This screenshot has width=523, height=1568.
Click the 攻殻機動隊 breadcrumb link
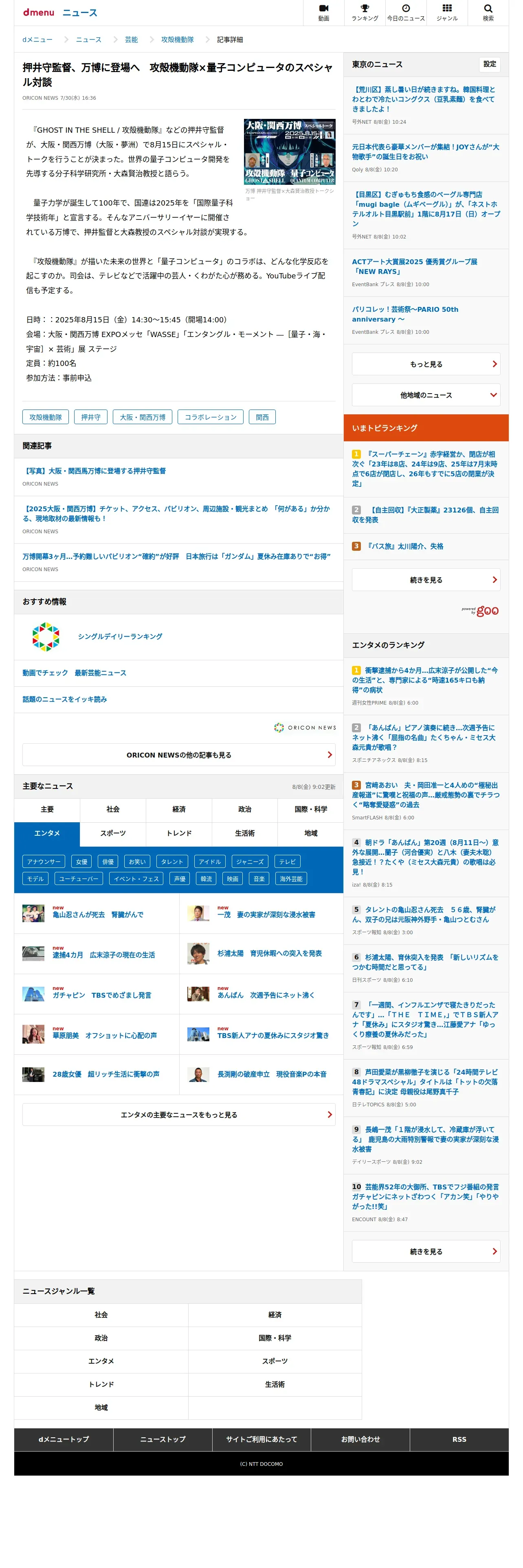(177, 39)
